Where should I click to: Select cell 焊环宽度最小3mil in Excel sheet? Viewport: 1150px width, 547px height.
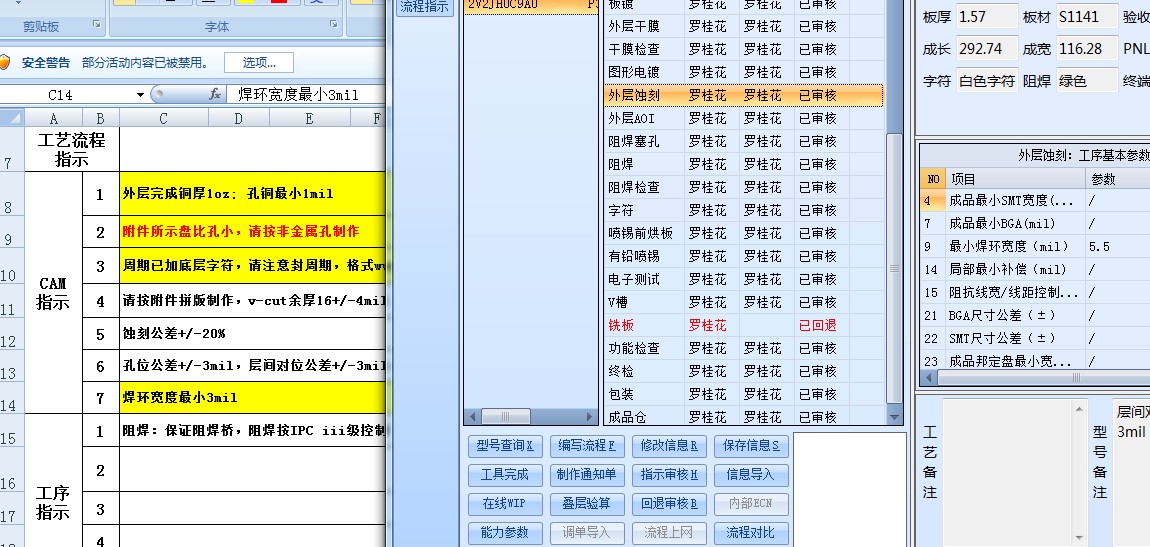tap(252, 397)
